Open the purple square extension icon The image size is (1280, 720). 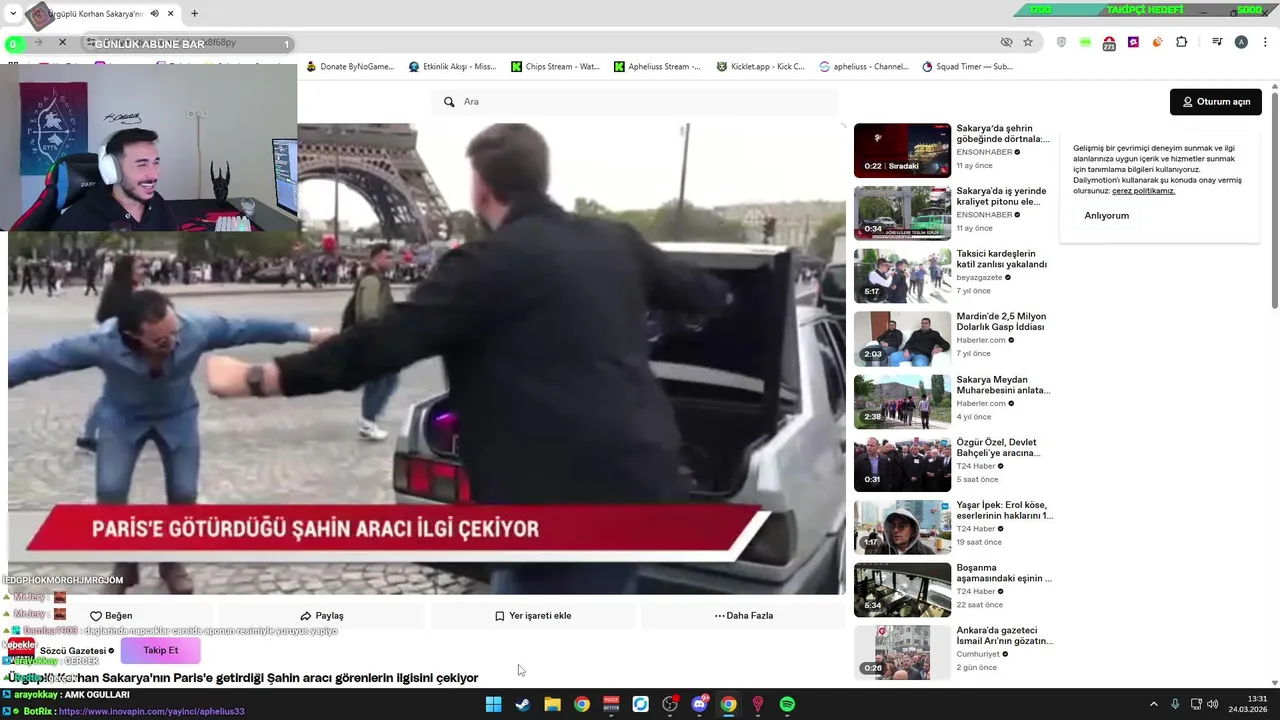(1133, 42)
